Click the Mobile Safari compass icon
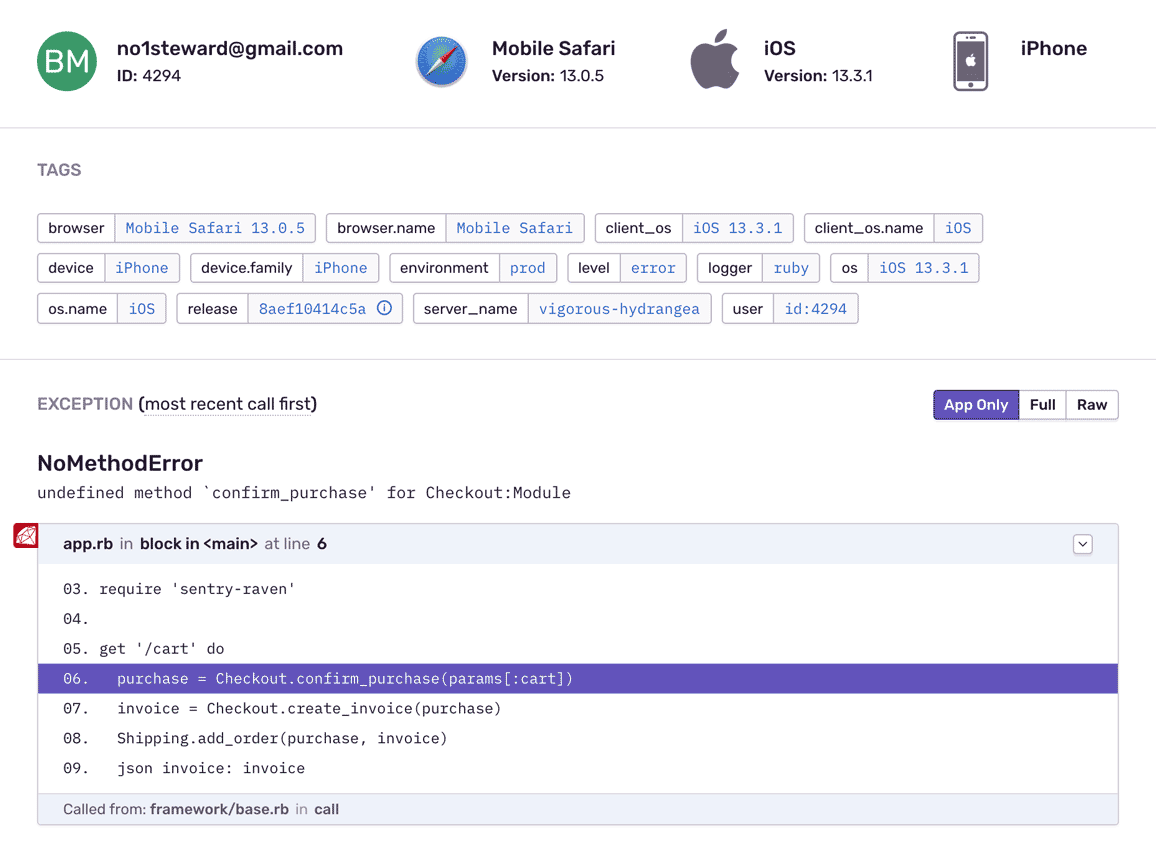This screenshot has width=1156, height=850. coord(441,61)
